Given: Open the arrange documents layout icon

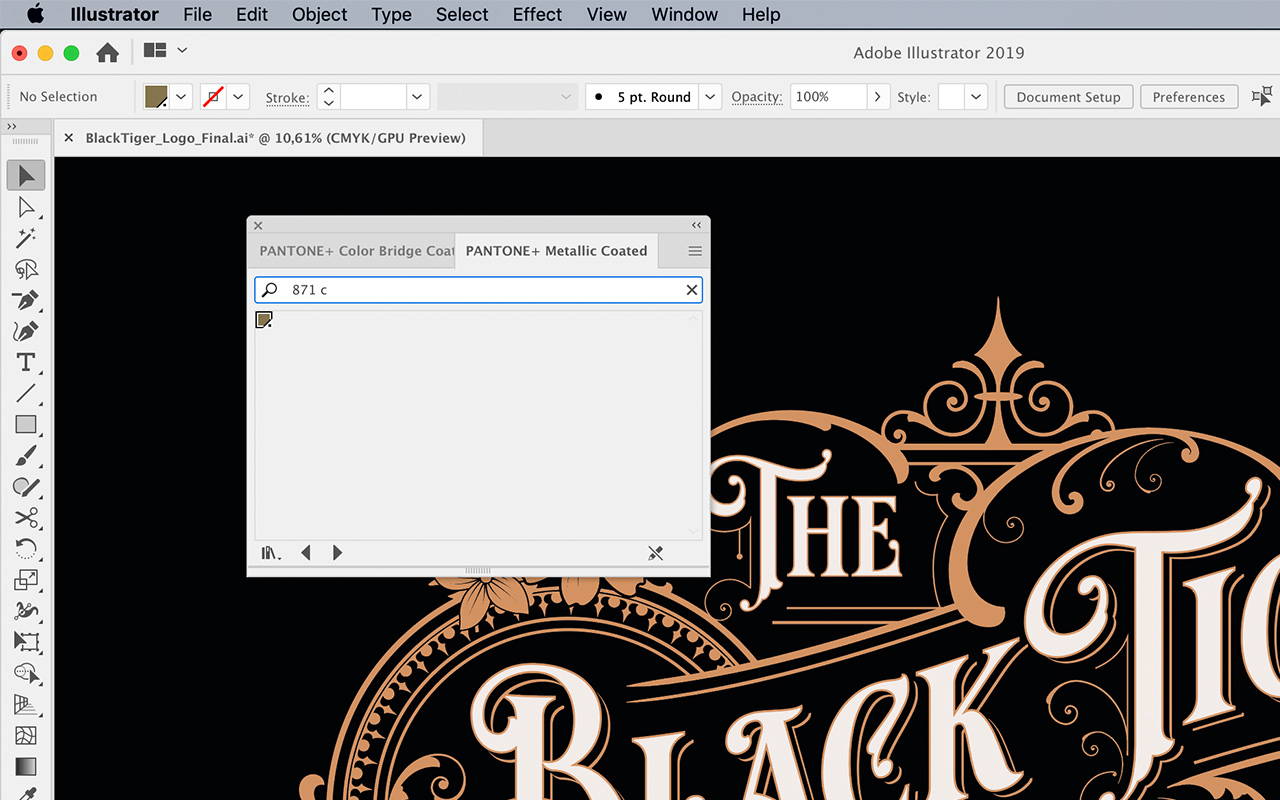Looking at the screenshot, I should point(155,50).
